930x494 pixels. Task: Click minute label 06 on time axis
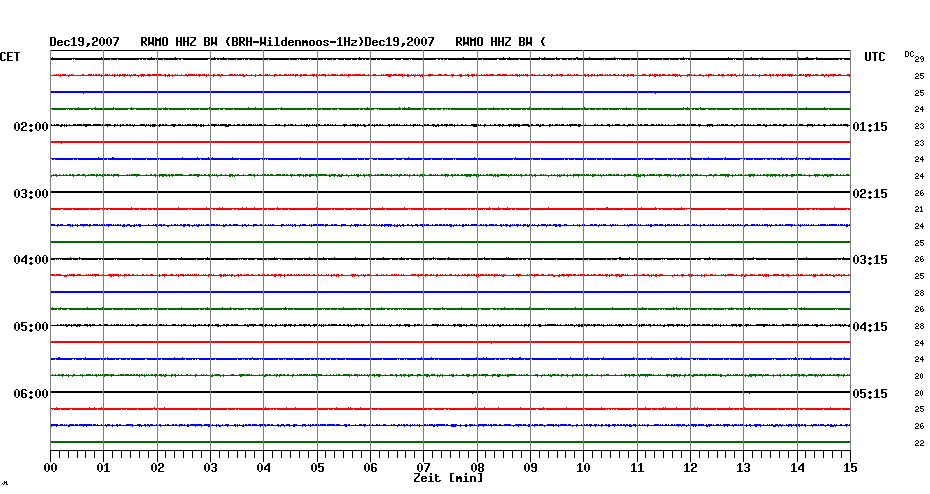pyautogui.click(x=370, y=468)
